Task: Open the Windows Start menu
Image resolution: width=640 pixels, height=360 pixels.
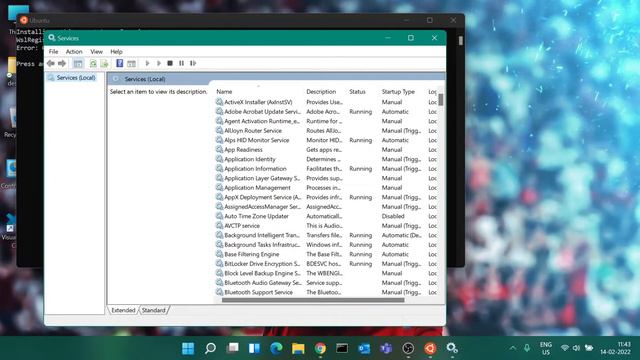Action: (188, 348)
